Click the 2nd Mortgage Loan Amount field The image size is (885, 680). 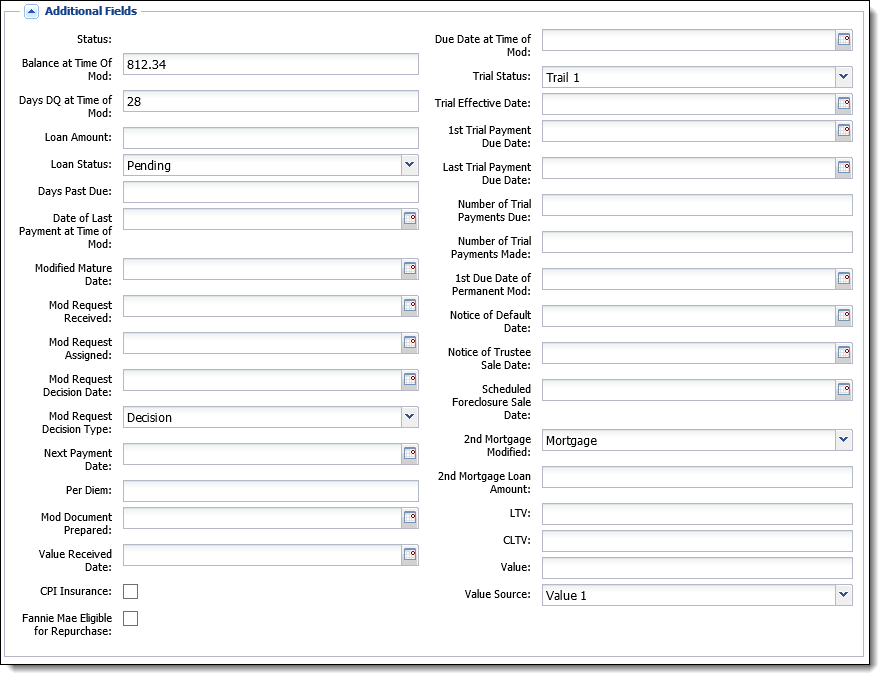click(697, 477)
